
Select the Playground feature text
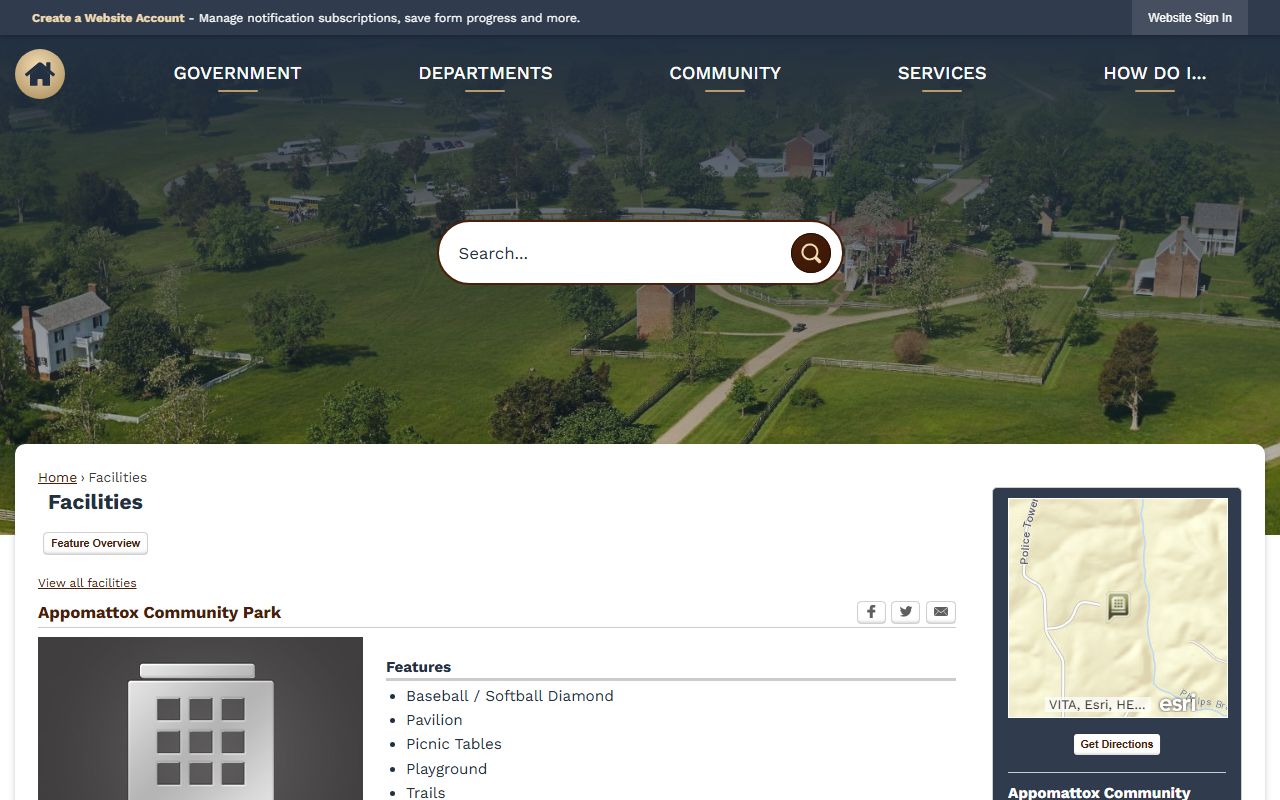click(x=447, y=769)
